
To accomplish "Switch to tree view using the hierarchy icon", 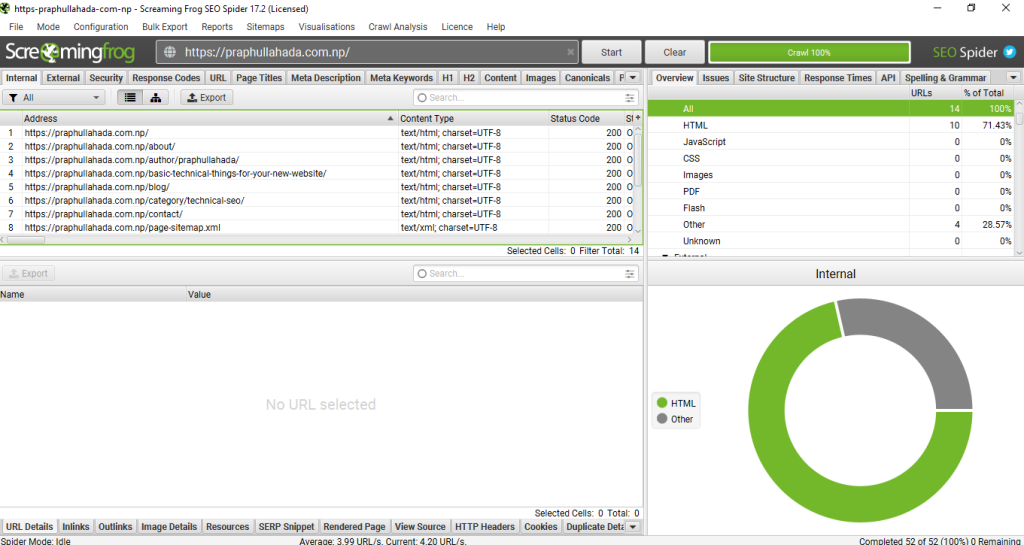I will [x=155, y=98].
